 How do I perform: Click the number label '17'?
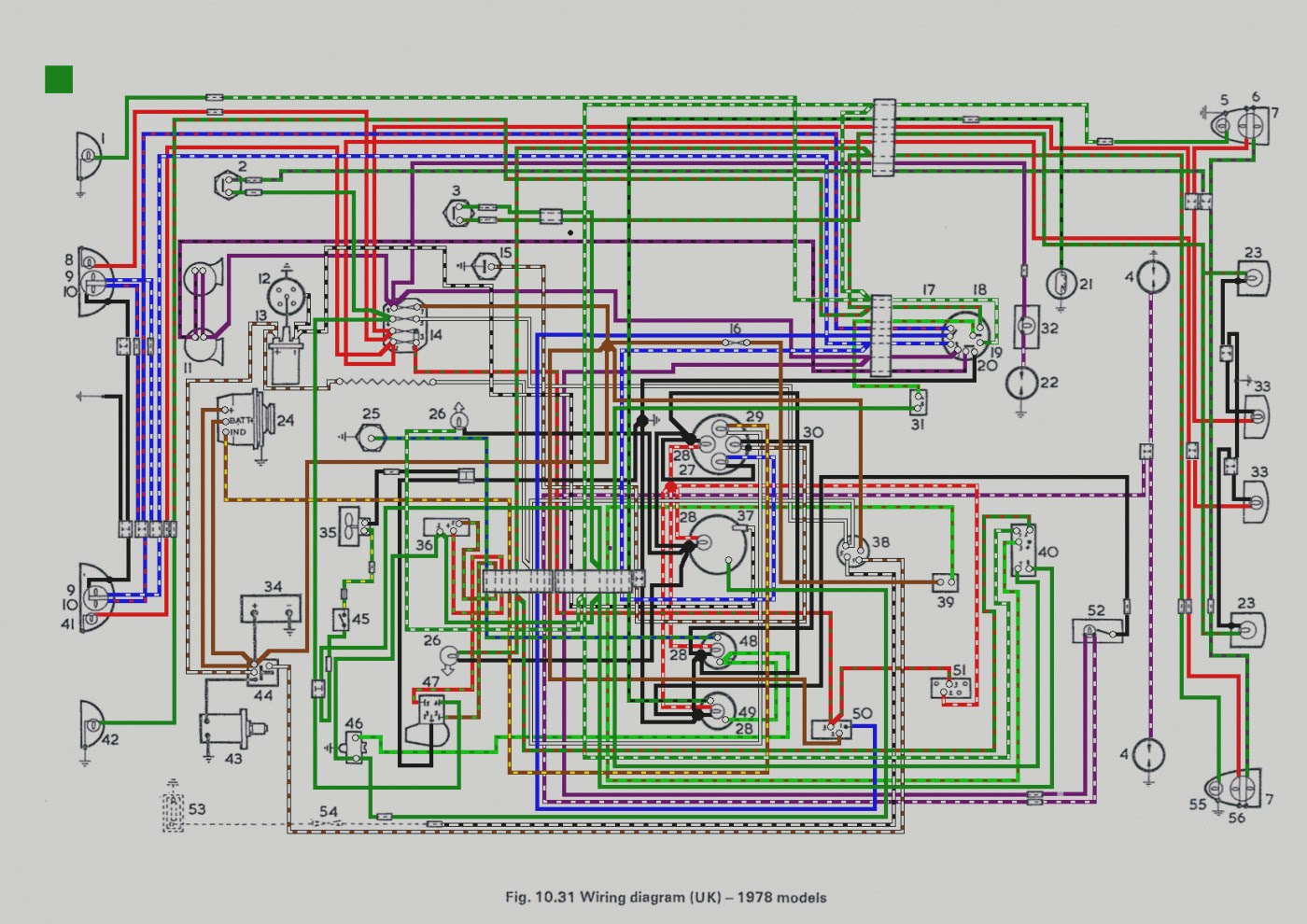coord(930,290)
